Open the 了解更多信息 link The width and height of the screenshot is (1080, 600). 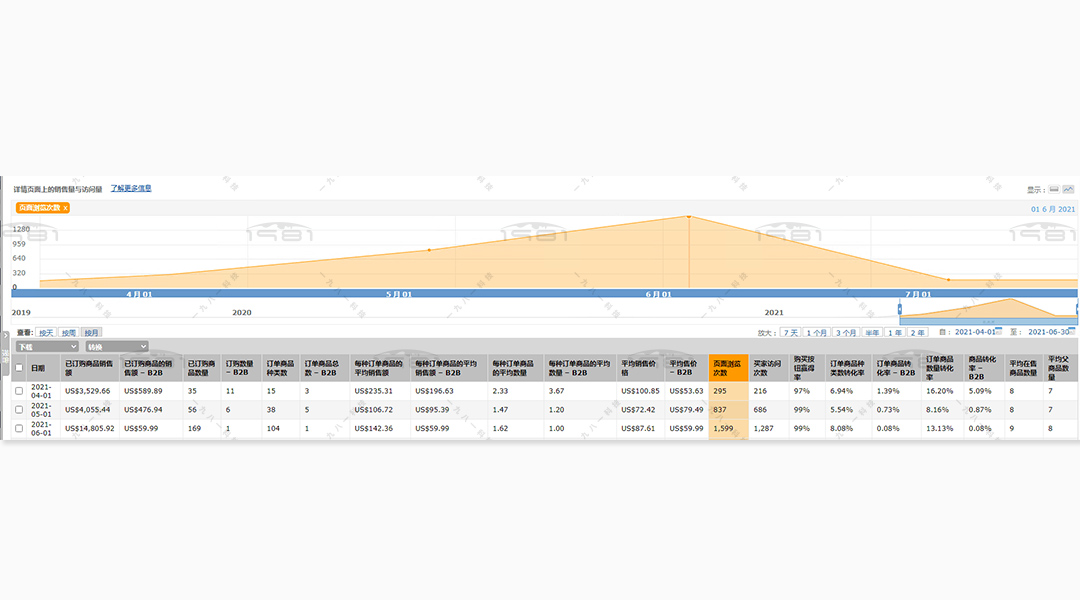131,188
